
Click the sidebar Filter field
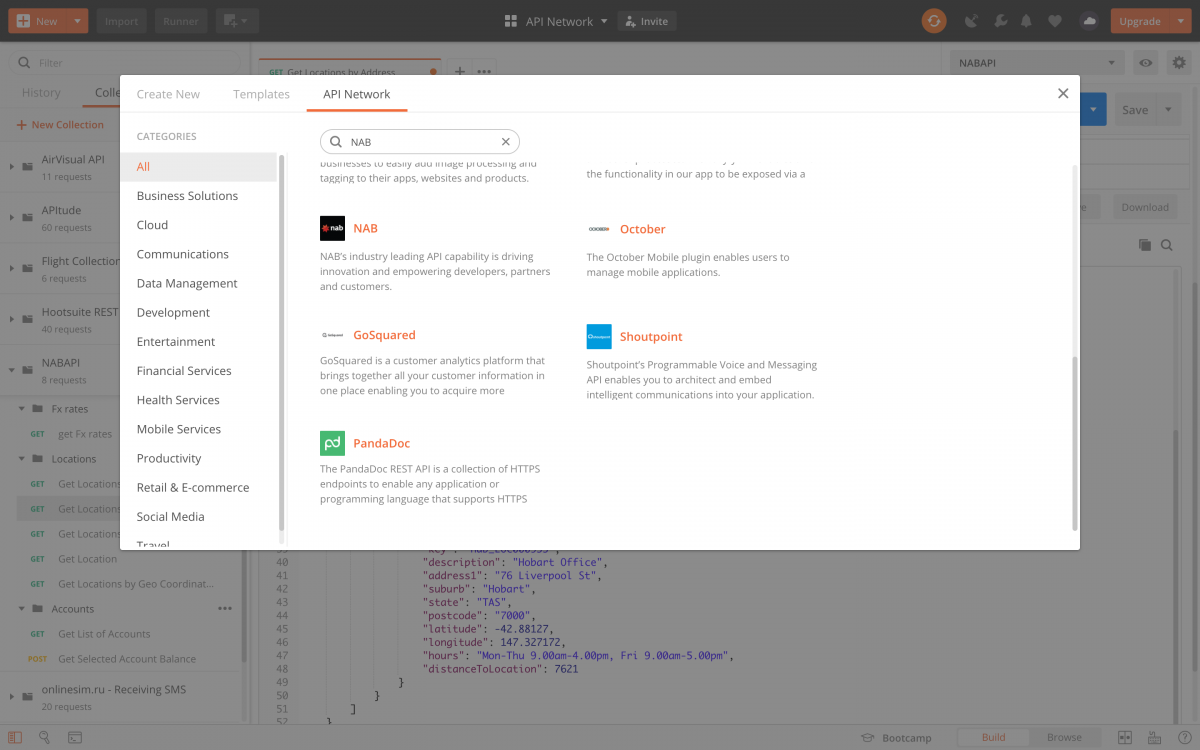124,63
